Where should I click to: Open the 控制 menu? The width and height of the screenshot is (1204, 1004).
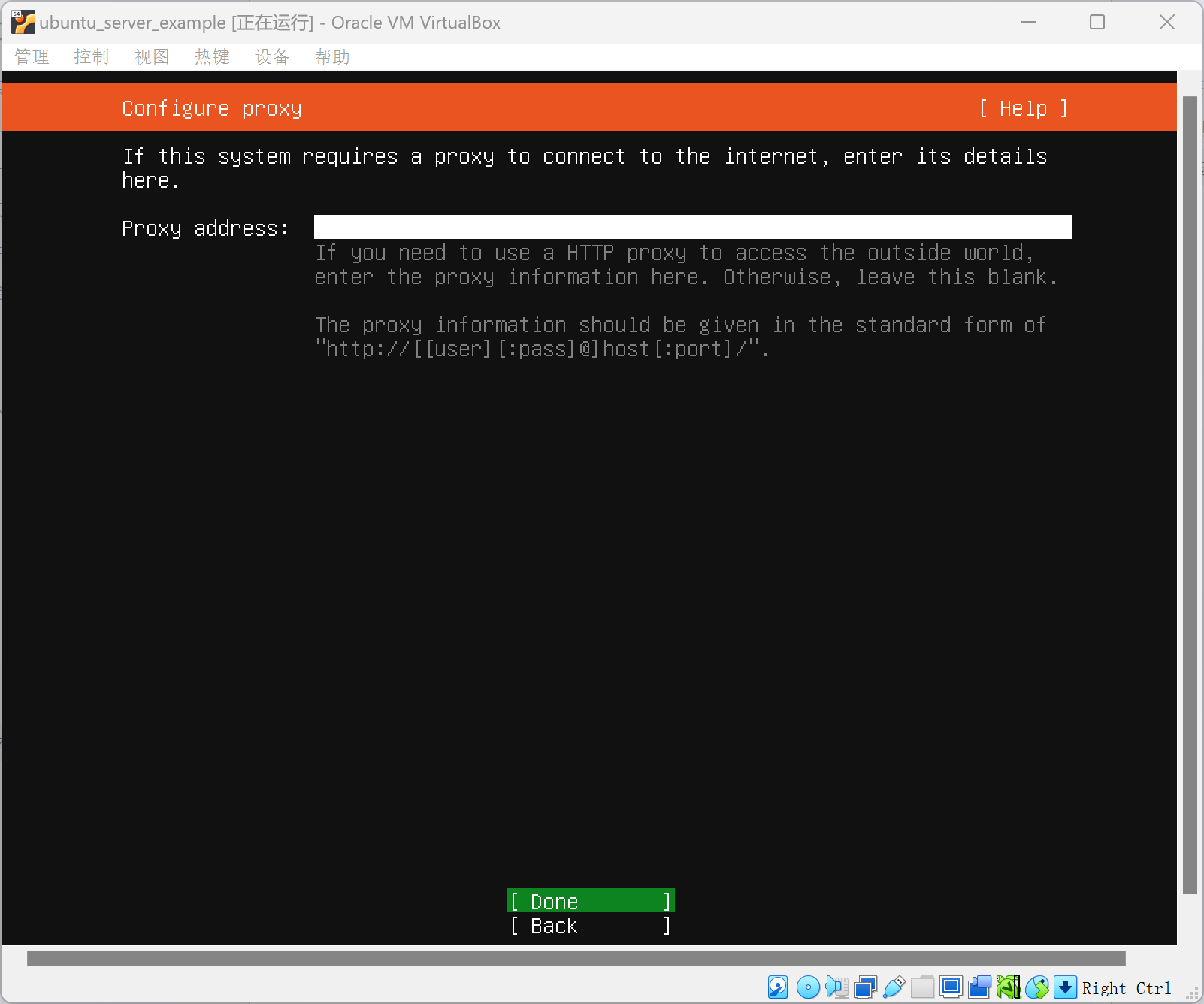92,57
